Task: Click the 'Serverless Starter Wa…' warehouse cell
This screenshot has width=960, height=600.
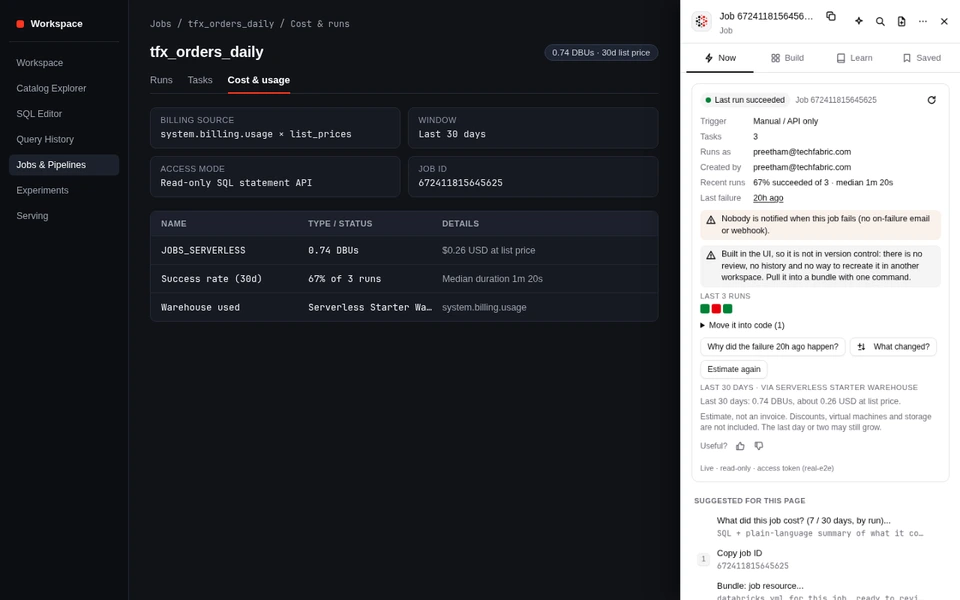Action: point(370,307)
